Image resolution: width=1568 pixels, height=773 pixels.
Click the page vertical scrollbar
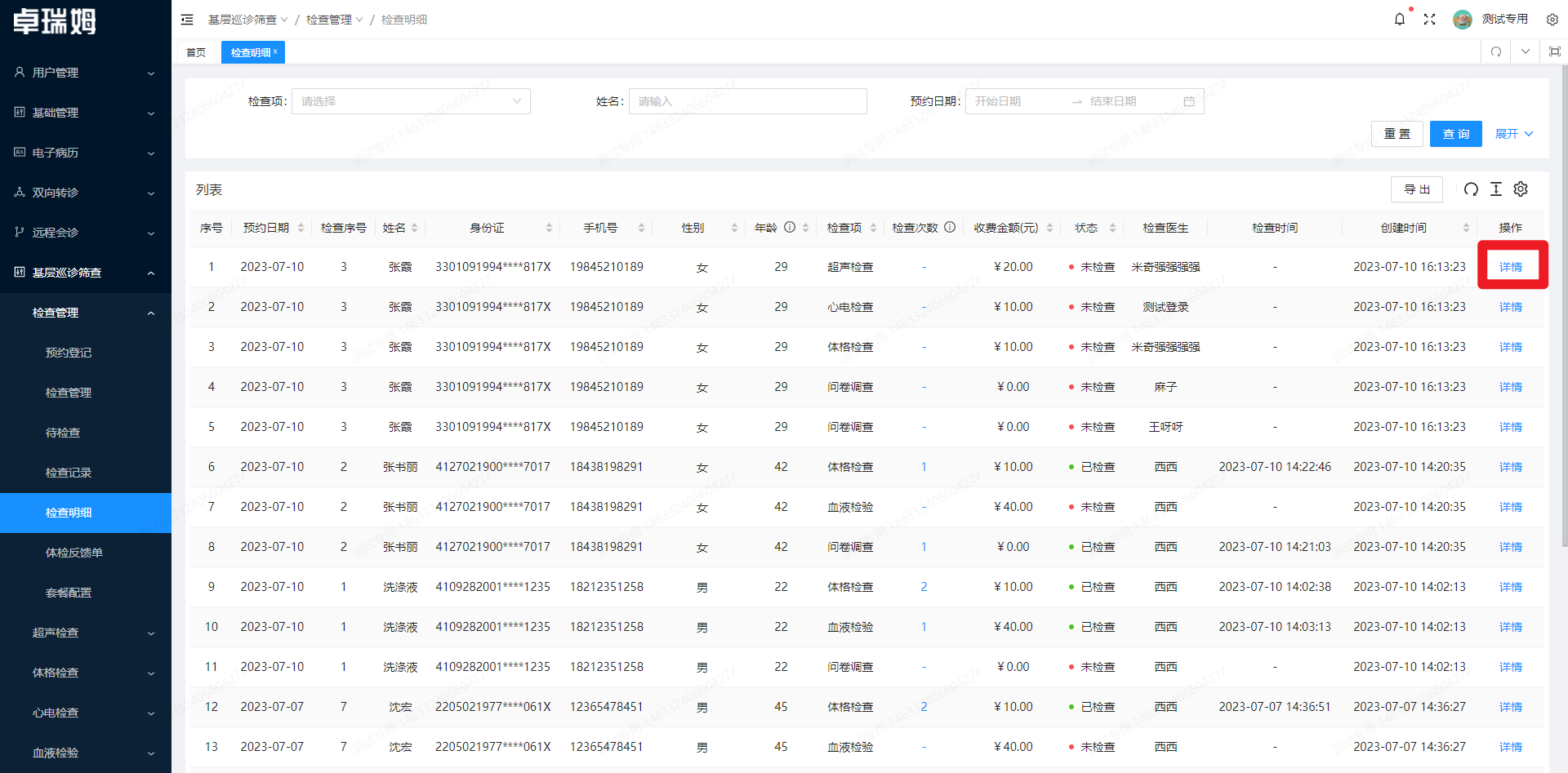click(1564, 306)
